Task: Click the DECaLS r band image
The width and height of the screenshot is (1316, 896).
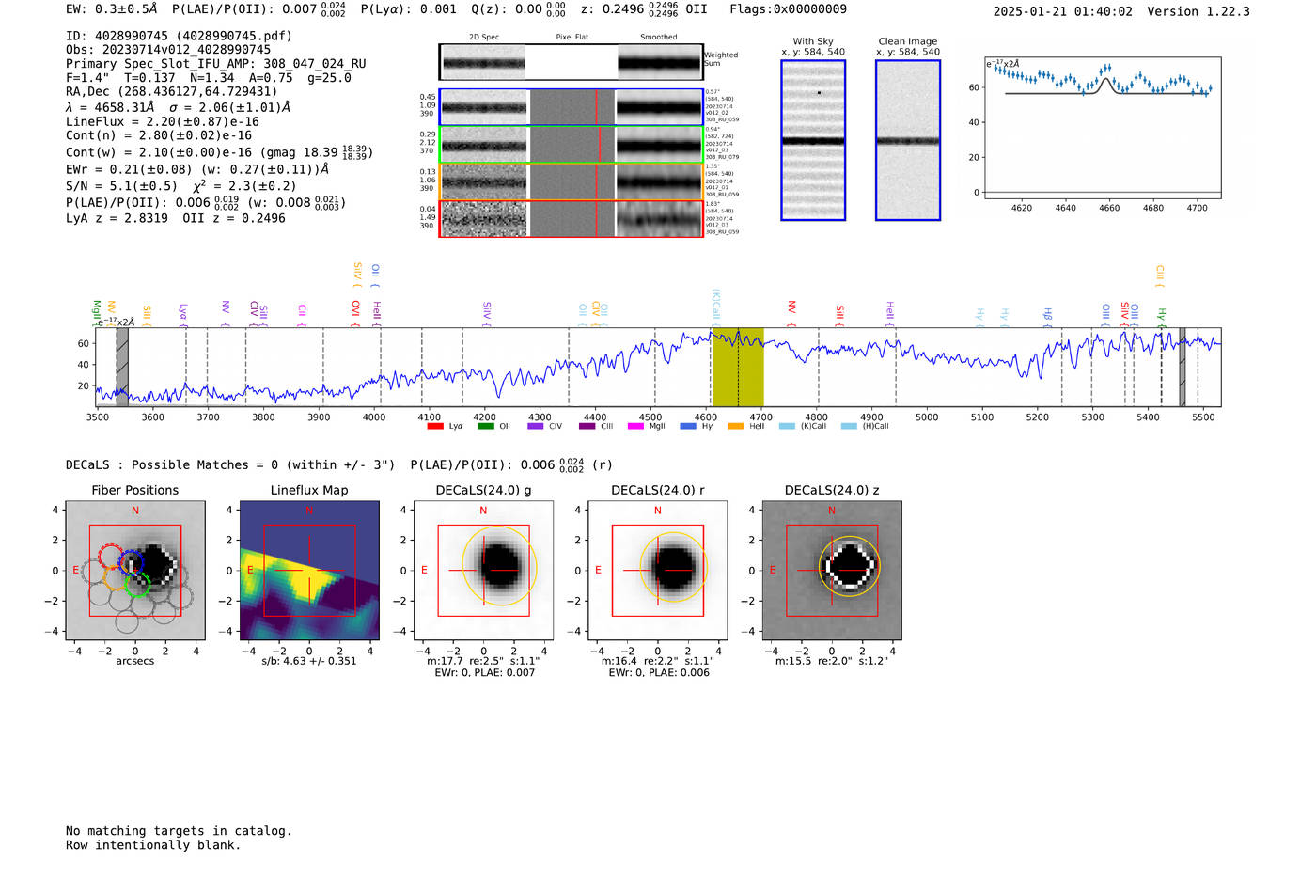Action: point(658,571)
